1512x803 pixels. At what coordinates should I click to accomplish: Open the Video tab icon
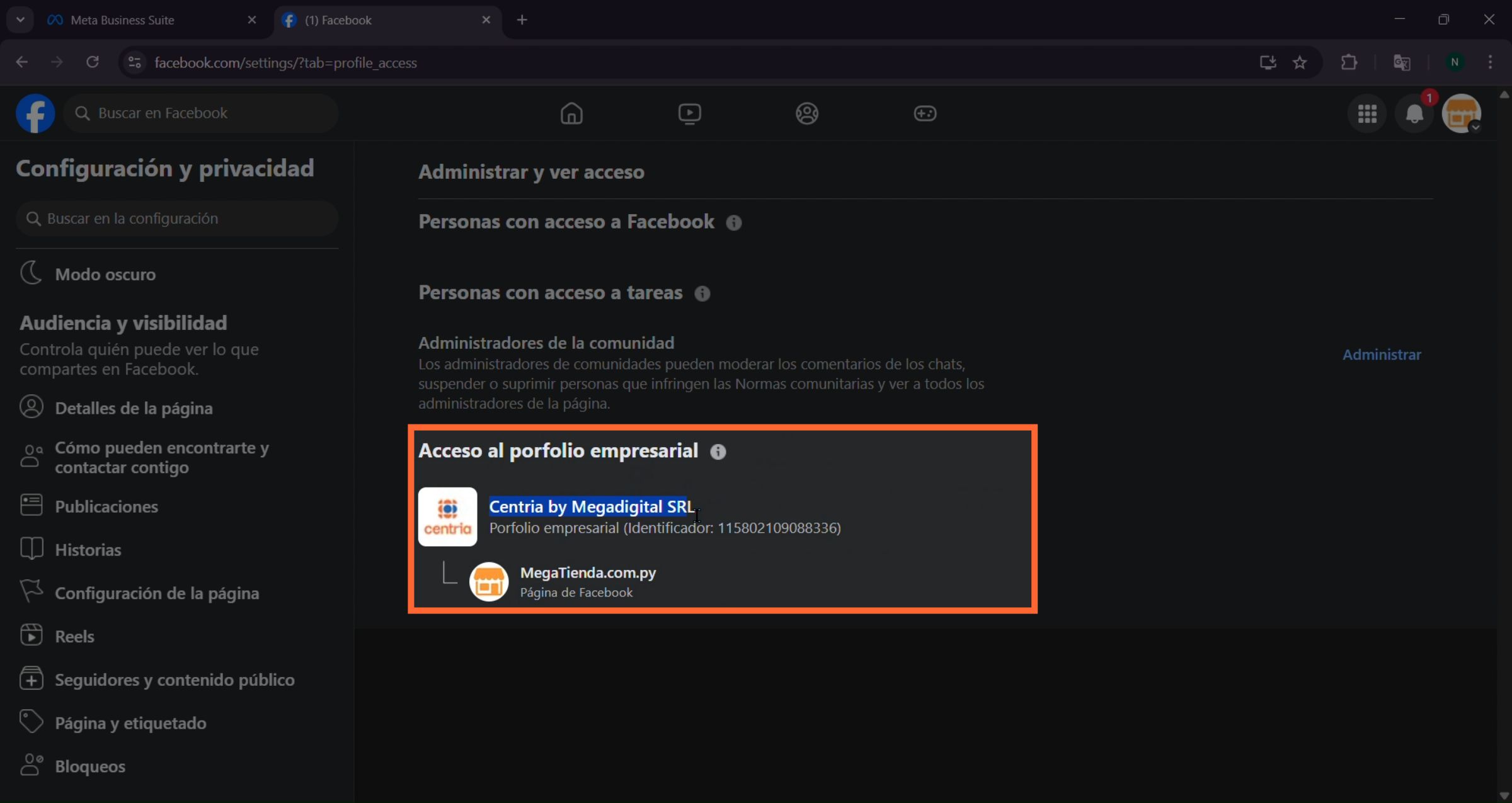[689, 113]
